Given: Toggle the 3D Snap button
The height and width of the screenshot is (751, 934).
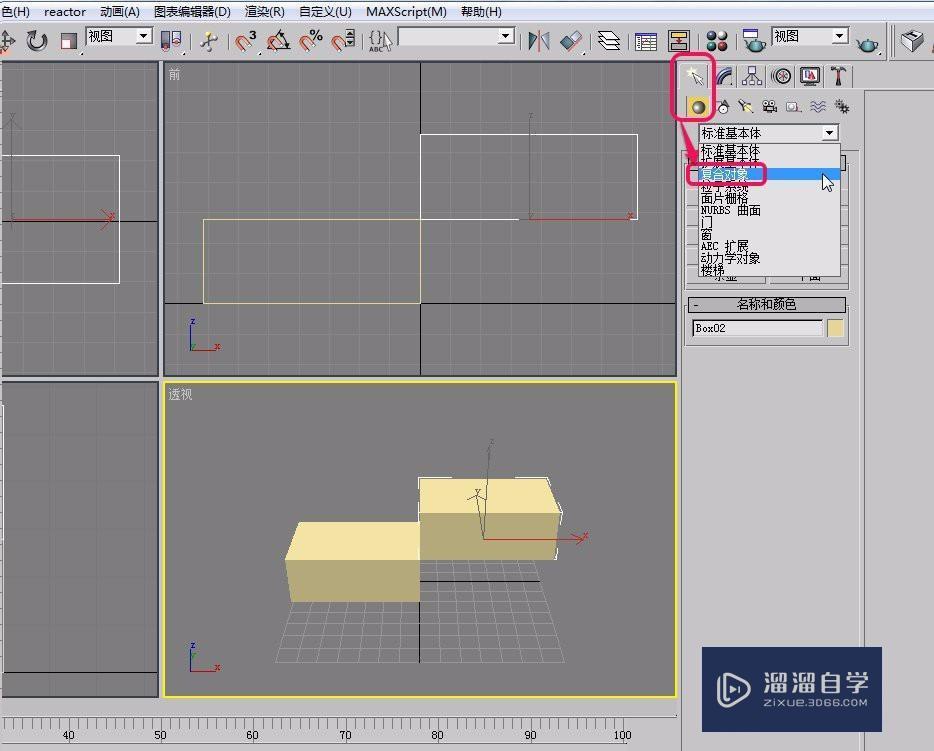Looking at the screenshot, I should (x=245, y=41).
